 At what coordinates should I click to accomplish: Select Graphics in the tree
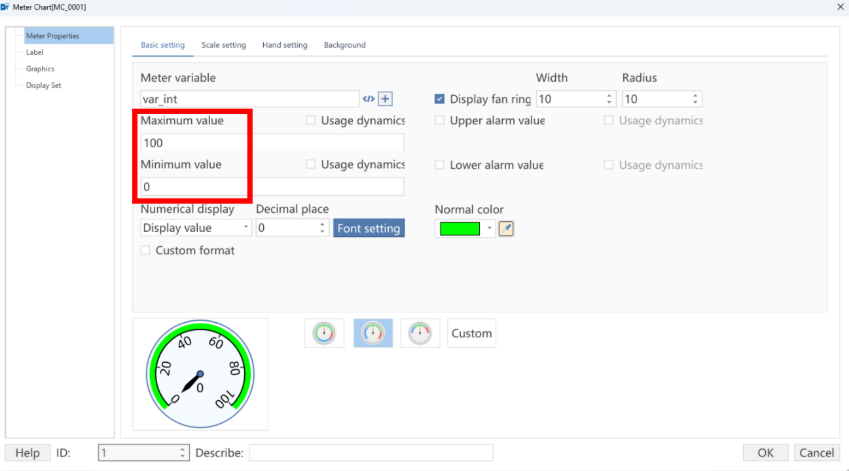point(40,69)
